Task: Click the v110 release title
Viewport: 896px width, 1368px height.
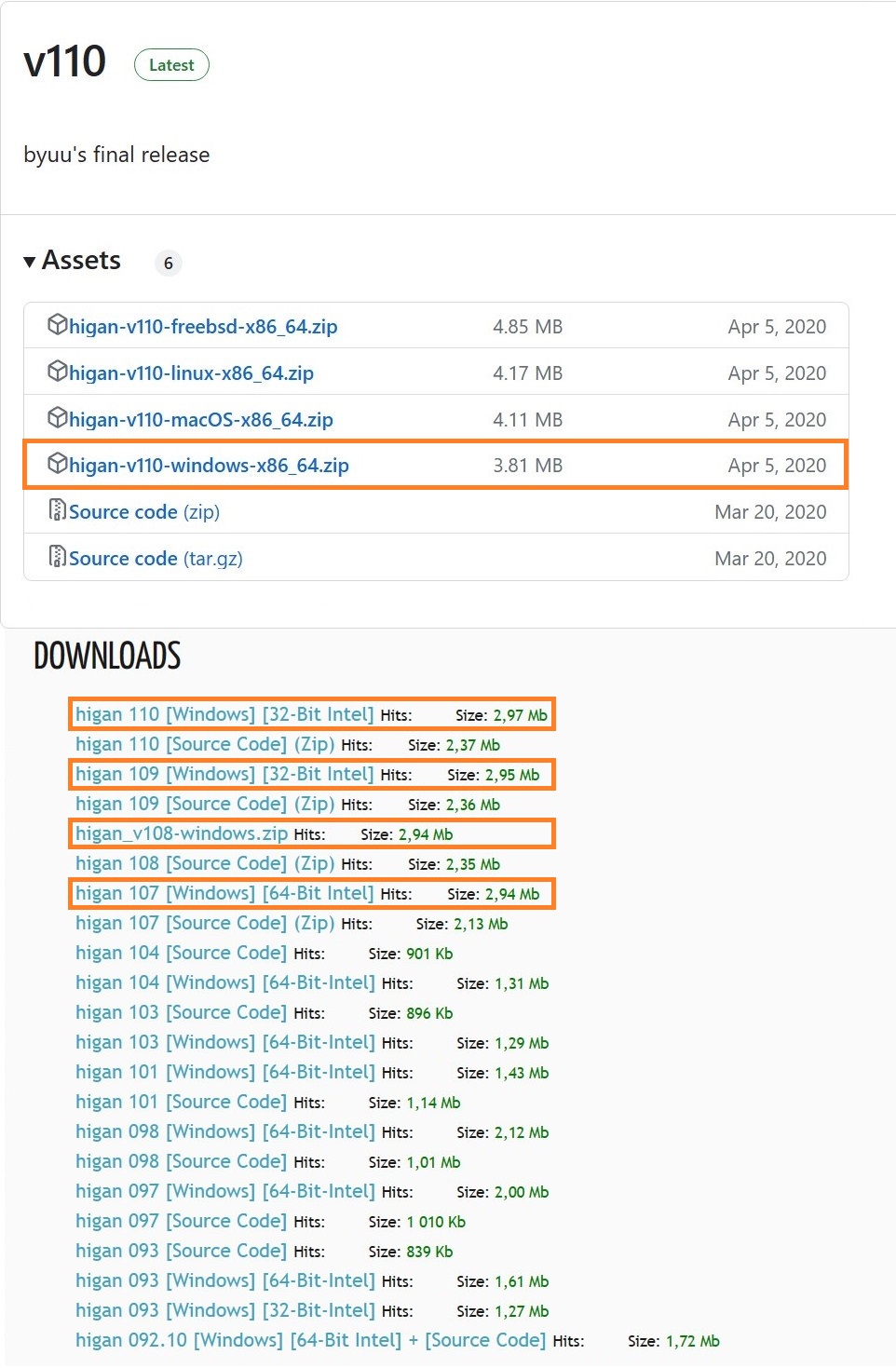Action: pos(64,61)
